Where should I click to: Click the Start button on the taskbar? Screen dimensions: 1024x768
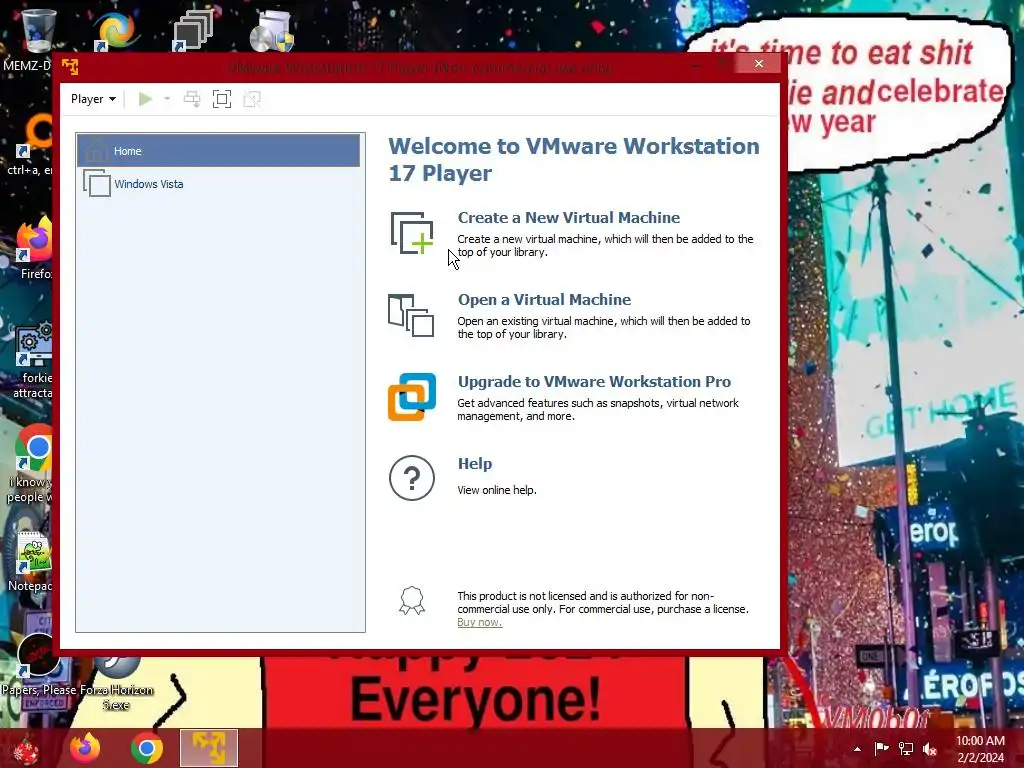click(x=26, y=748)
